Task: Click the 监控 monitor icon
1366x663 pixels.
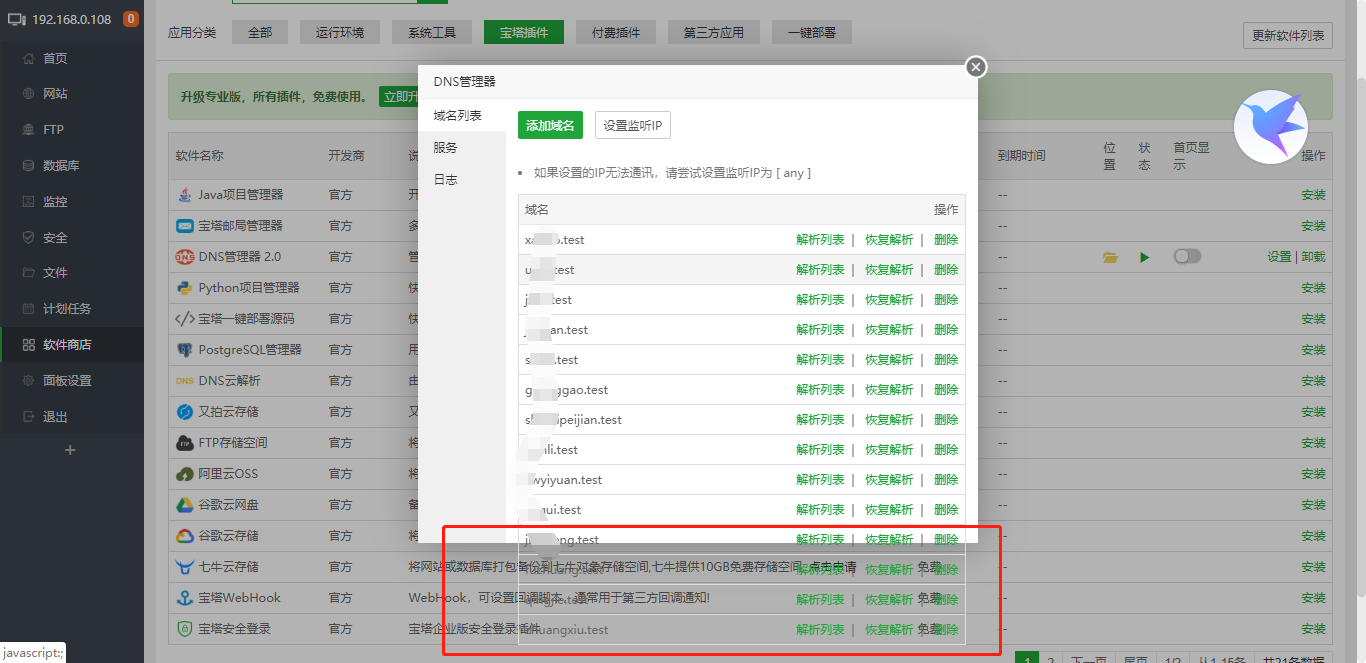Action: tap(29, 201)
